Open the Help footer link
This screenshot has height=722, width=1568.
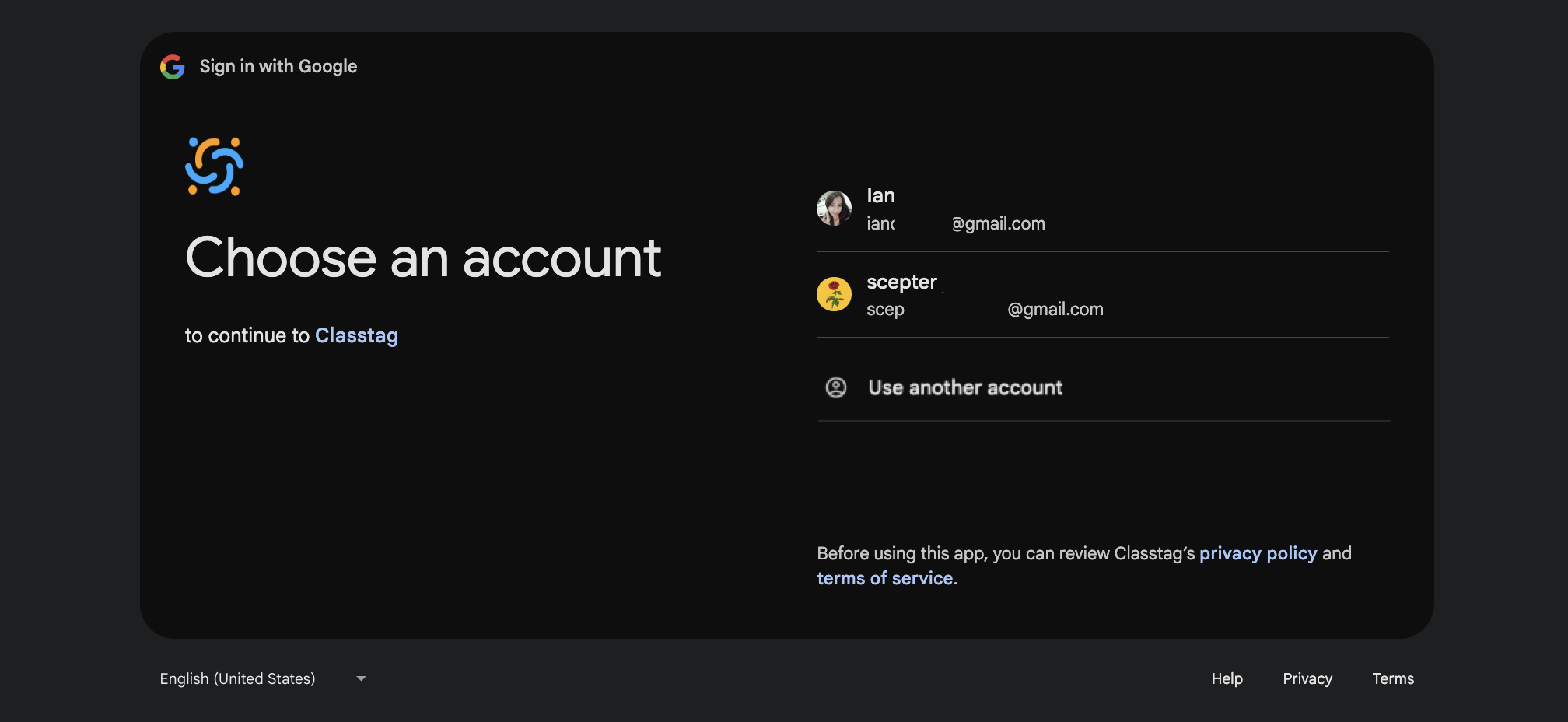(1227, 678)
